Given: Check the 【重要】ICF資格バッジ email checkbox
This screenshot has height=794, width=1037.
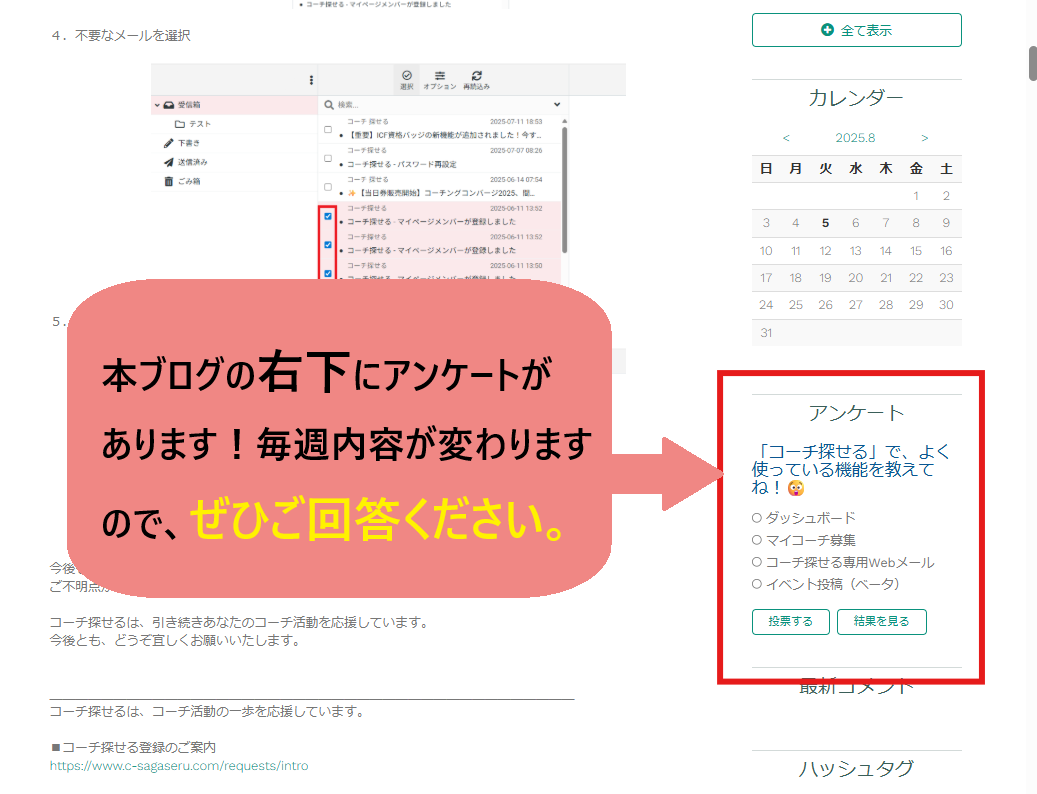Looking at the screenshot, I should coord(328,130).
